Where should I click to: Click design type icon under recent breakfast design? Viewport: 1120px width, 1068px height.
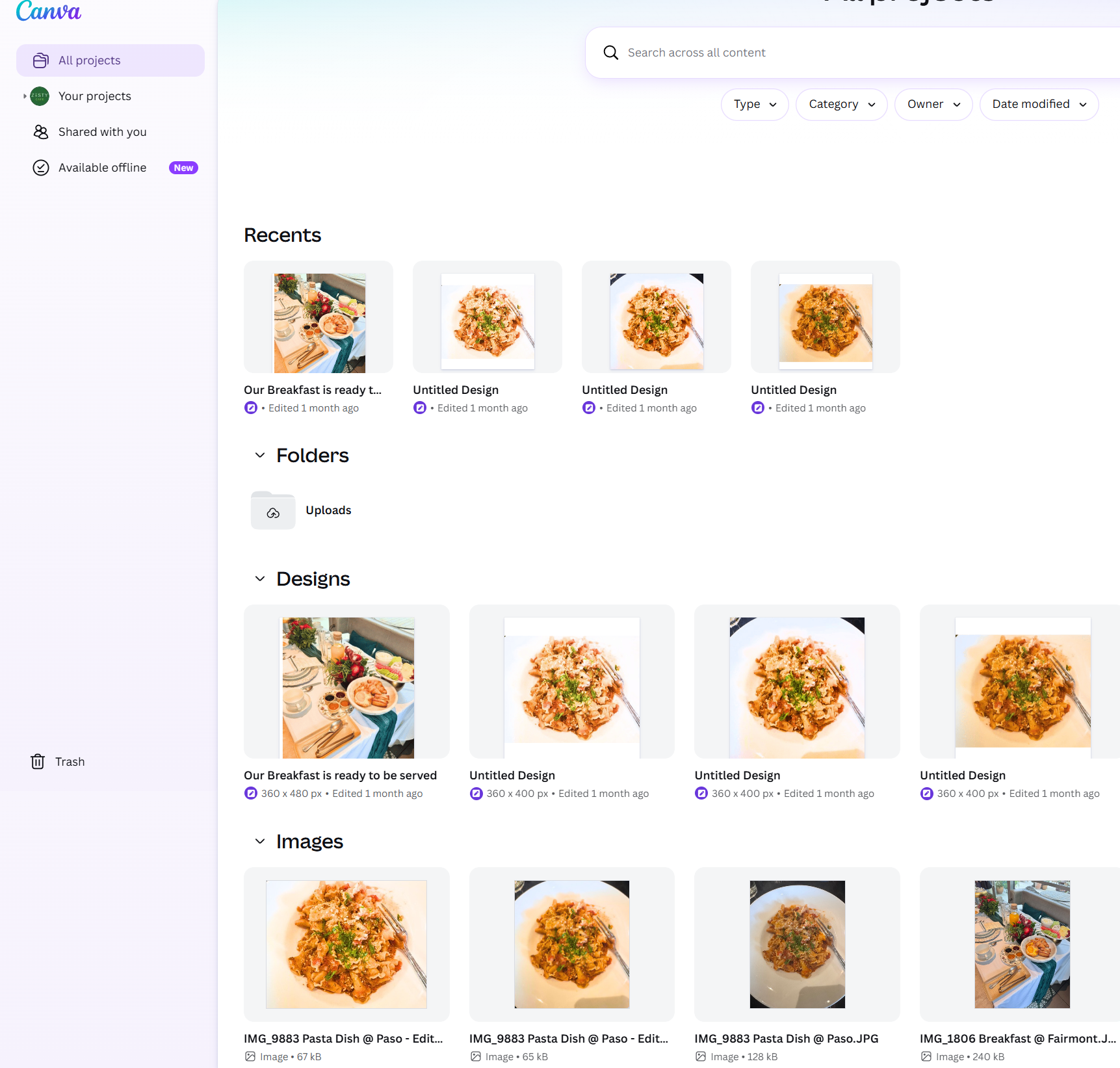(251, 408)
